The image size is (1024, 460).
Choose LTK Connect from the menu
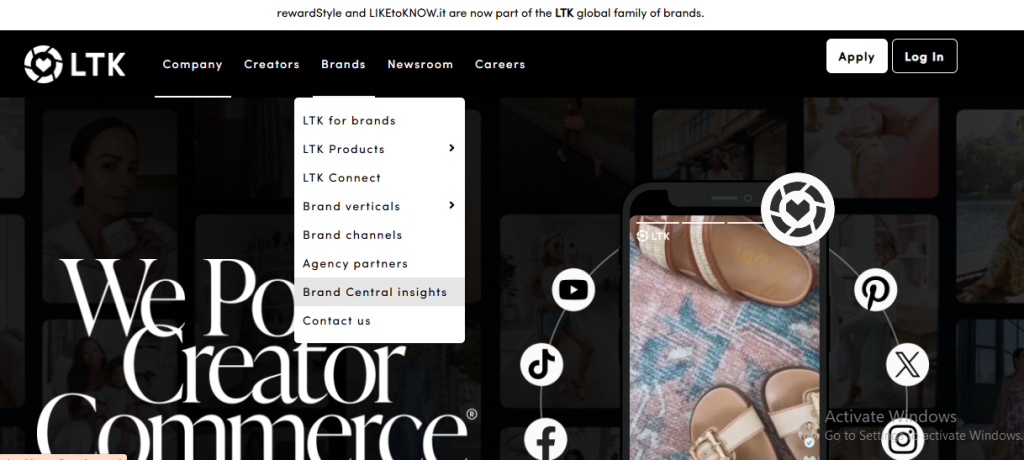point(342,178)
